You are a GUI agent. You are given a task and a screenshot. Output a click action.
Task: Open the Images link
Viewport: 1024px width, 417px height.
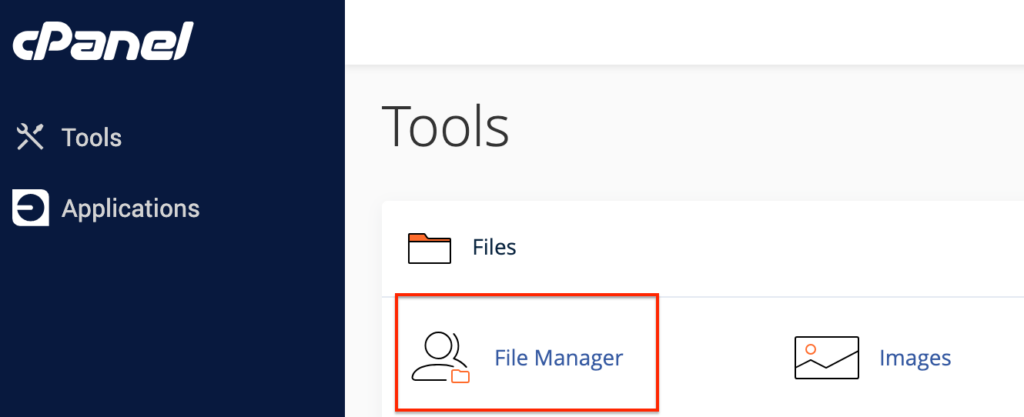point(915,358)
